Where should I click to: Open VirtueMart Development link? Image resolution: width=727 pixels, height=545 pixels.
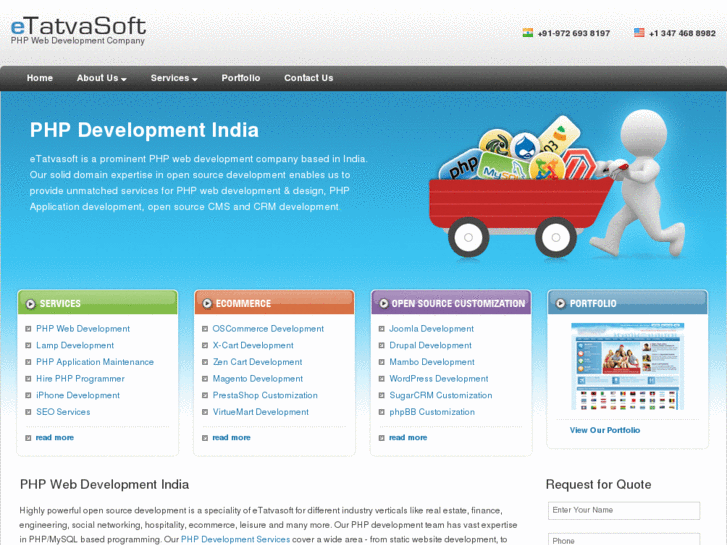point(261,412)
